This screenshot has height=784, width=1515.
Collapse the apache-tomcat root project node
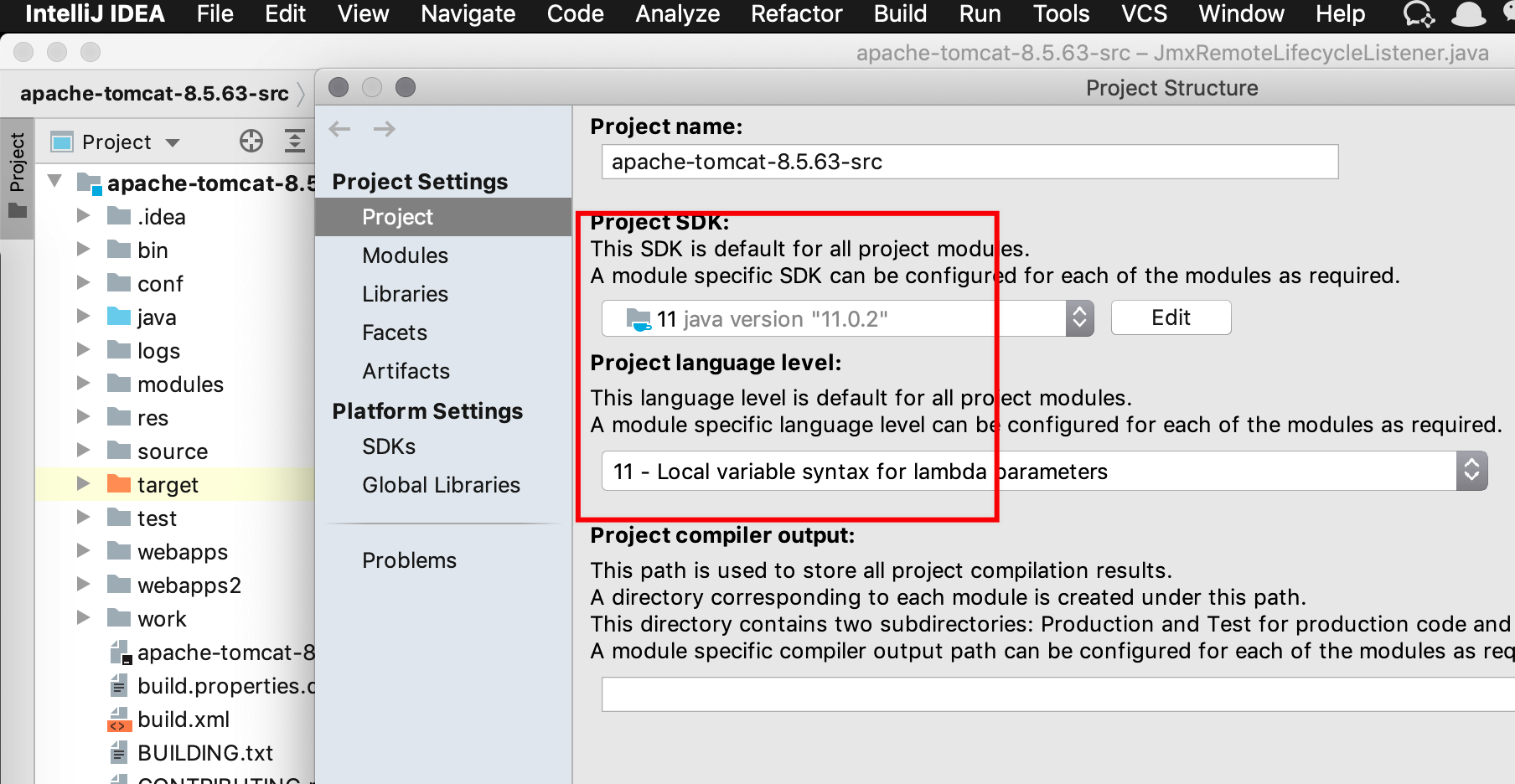55,181
